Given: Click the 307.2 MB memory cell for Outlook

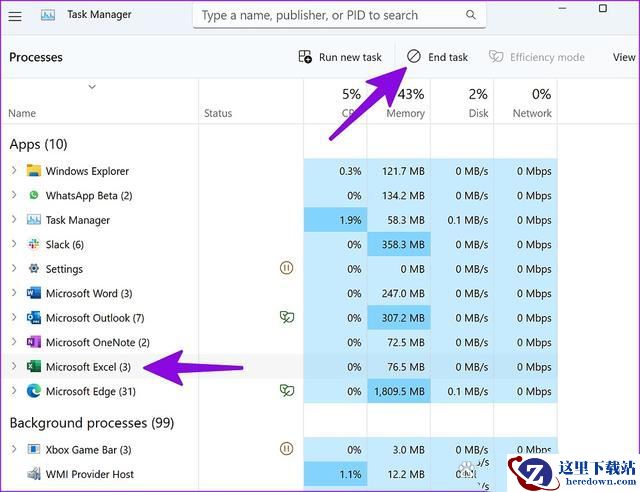Looking at the screenshot, I should [x=399, y=318].
